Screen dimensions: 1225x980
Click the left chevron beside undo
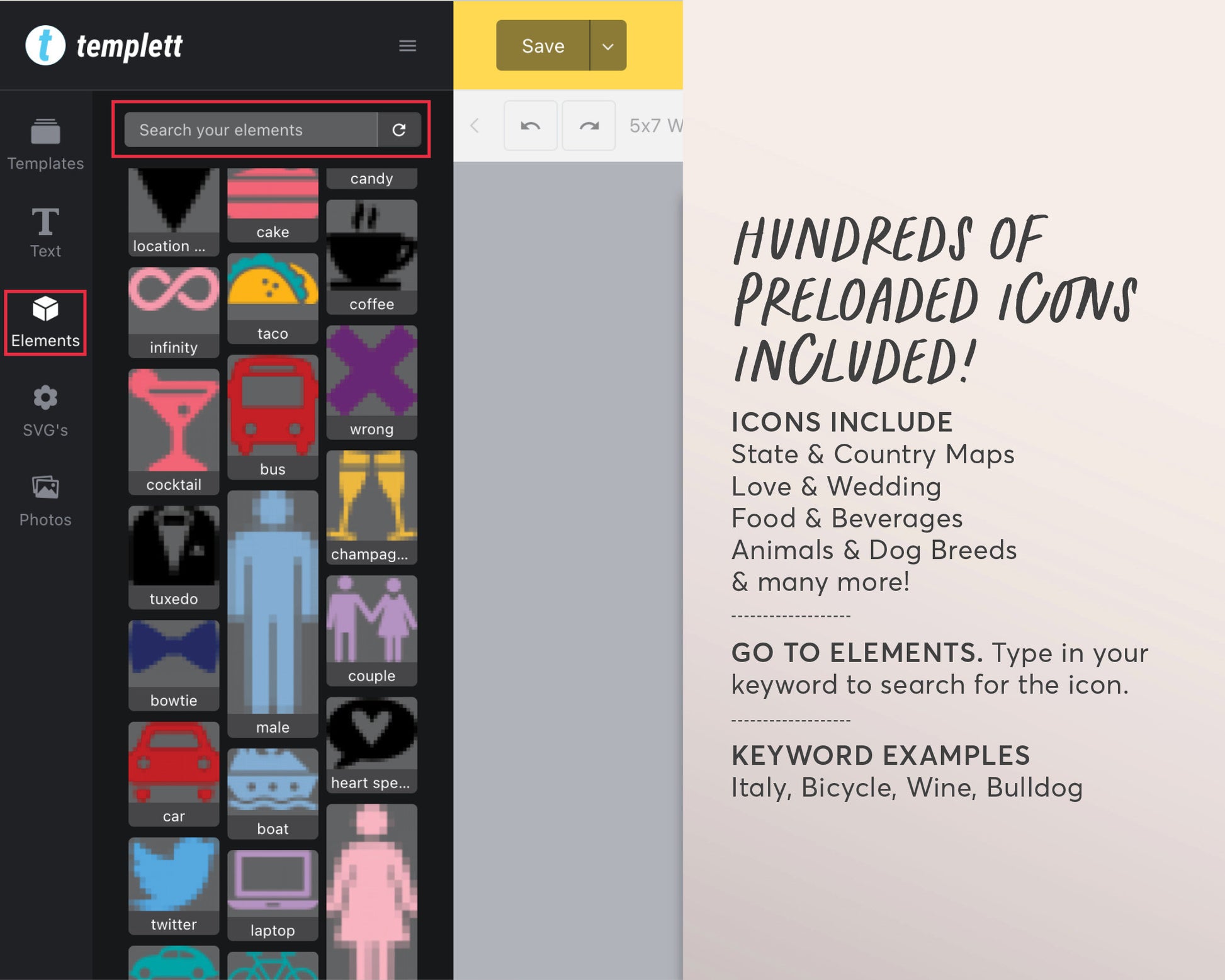point(475,126)
